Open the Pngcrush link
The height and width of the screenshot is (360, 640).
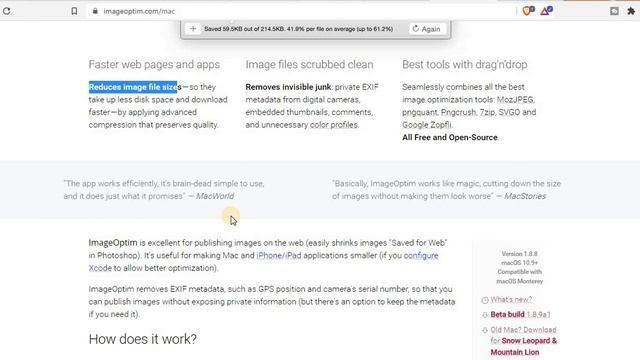458,112
